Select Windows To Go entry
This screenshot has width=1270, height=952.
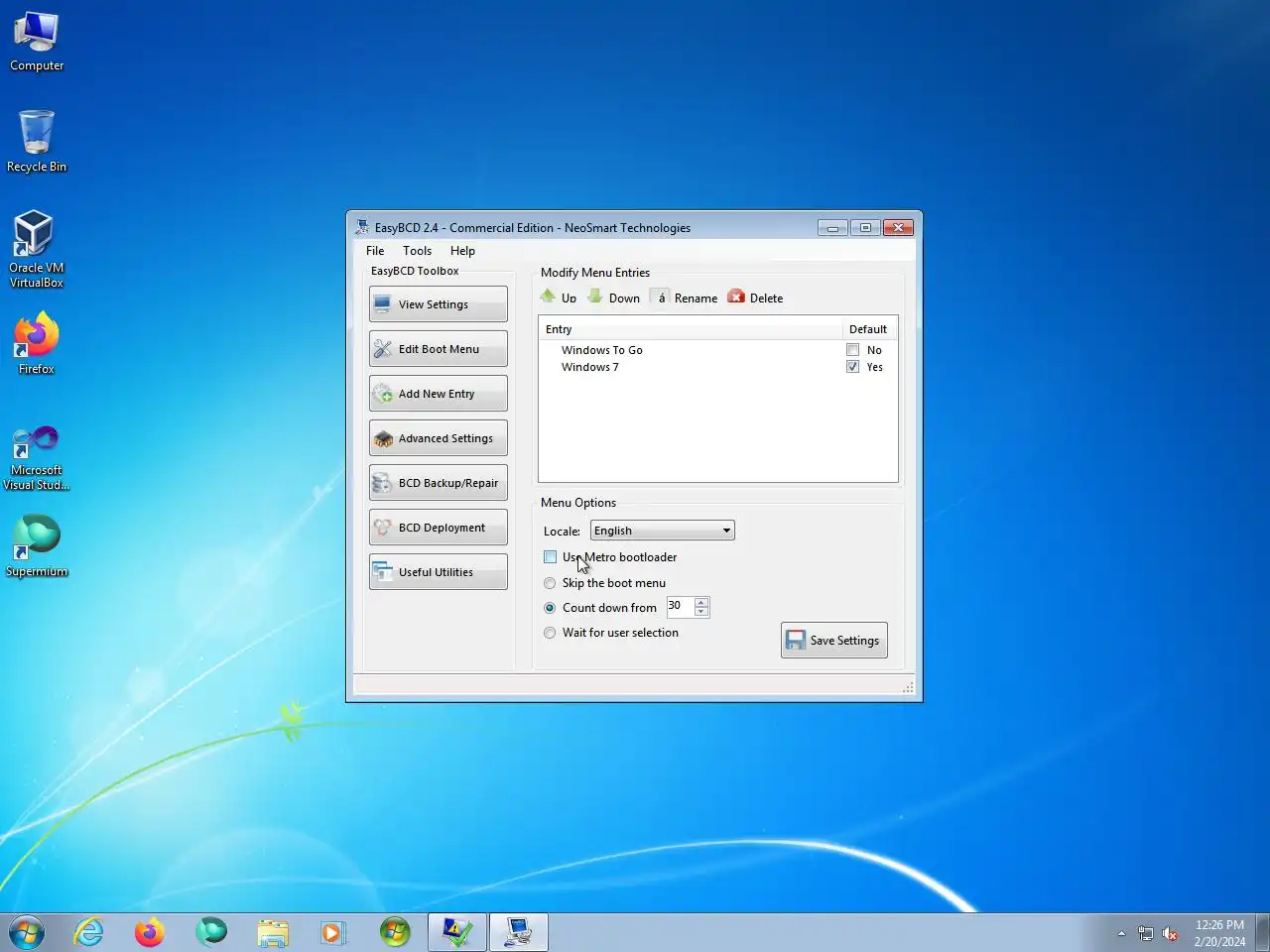(601, 350)
